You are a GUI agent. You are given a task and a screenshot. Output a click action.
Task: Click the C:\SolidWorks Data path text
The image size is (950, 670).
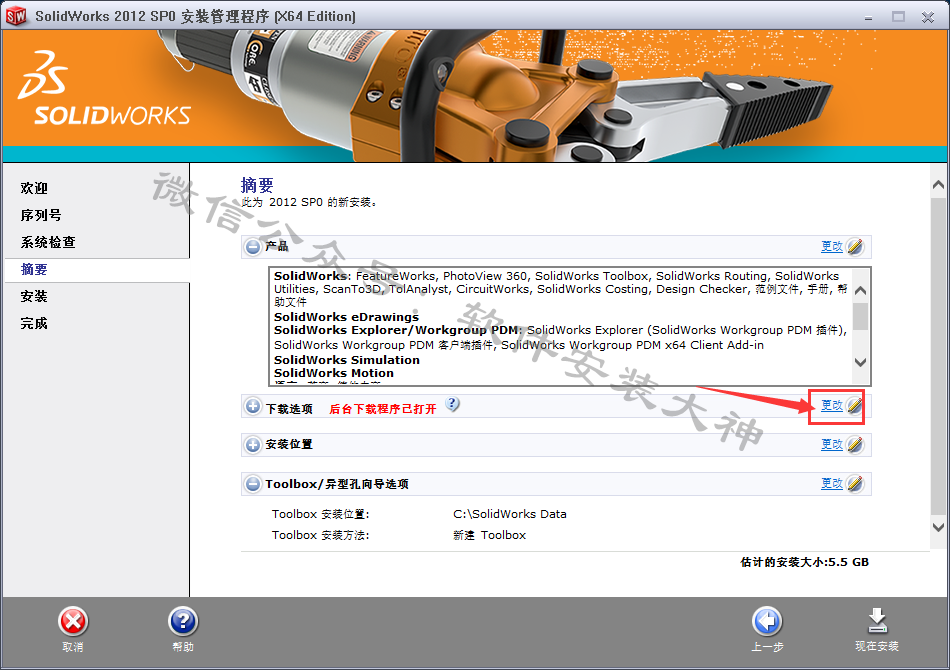(510, 514)
